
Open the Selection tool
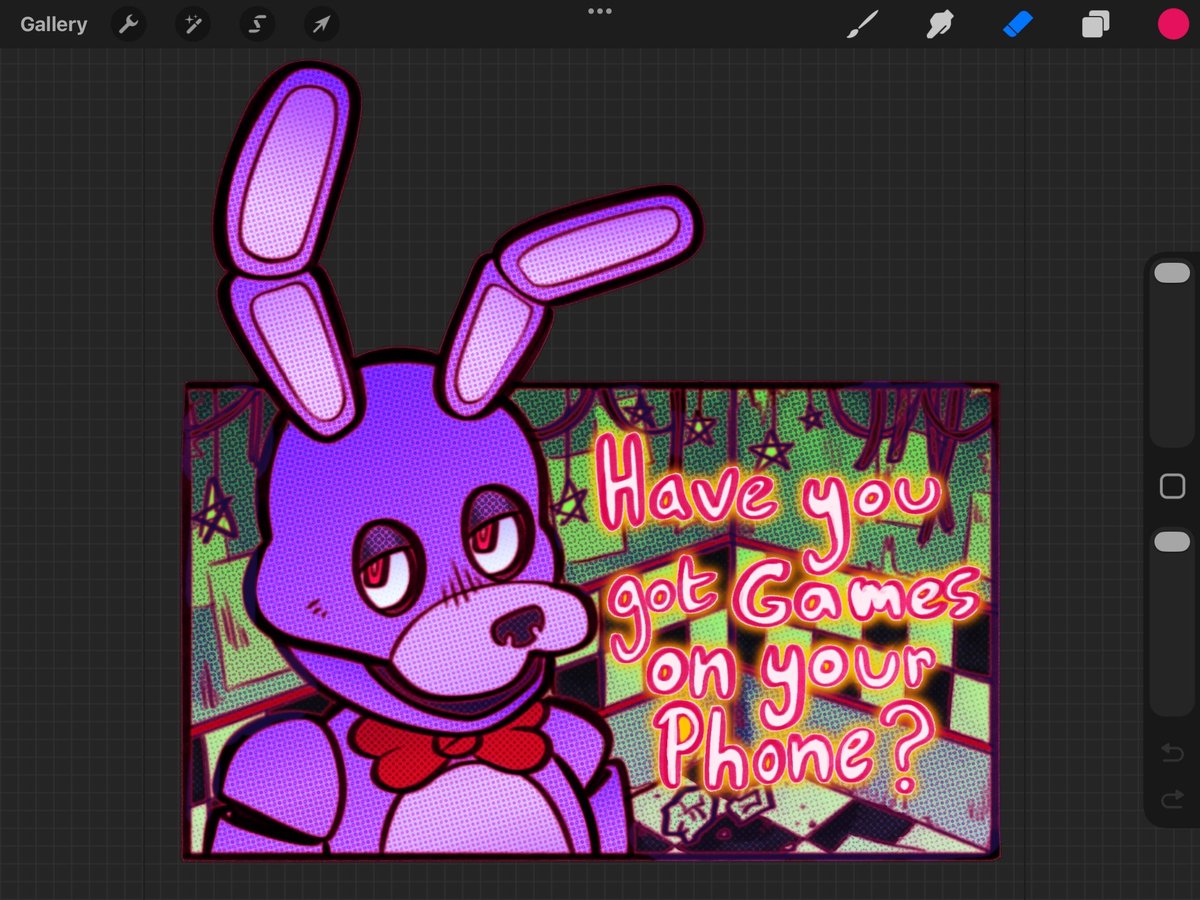pyautogui.click(x=257, y=24)
